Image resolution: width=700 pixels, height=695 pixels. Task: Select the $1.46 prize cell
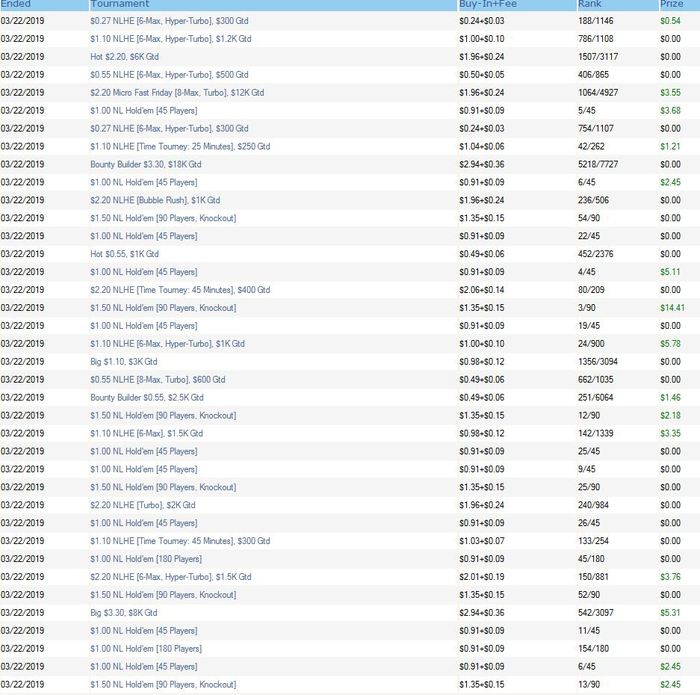[x=671, y=397]
